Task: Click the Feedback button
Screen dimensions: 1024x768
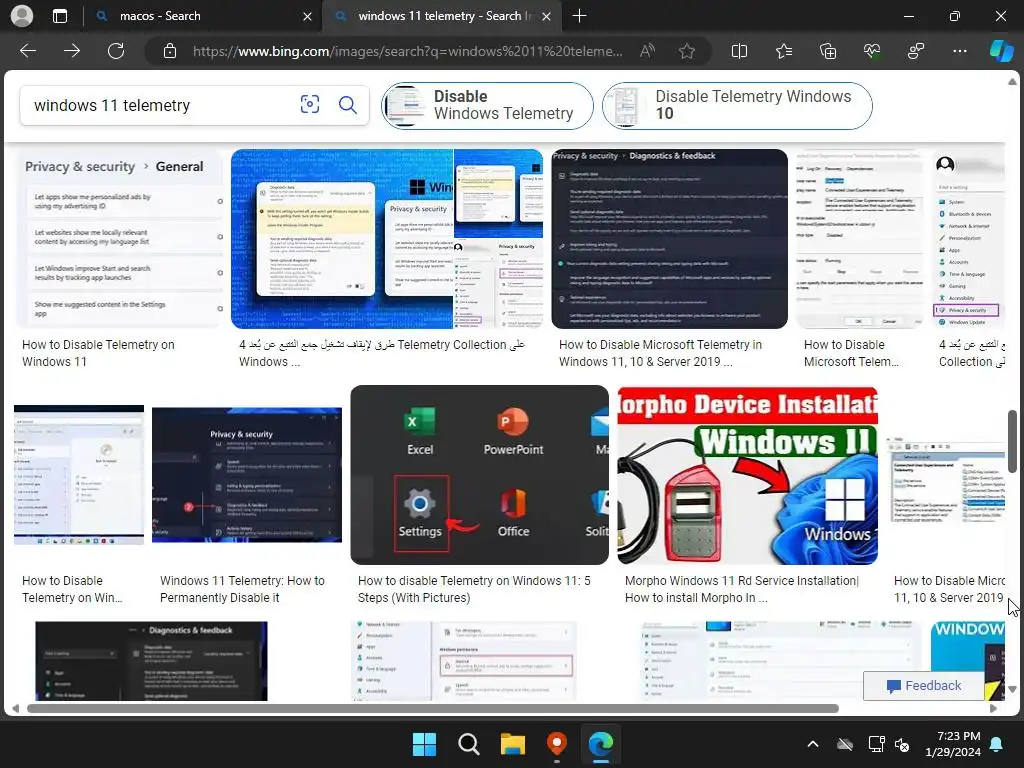Action: [923, 686]
